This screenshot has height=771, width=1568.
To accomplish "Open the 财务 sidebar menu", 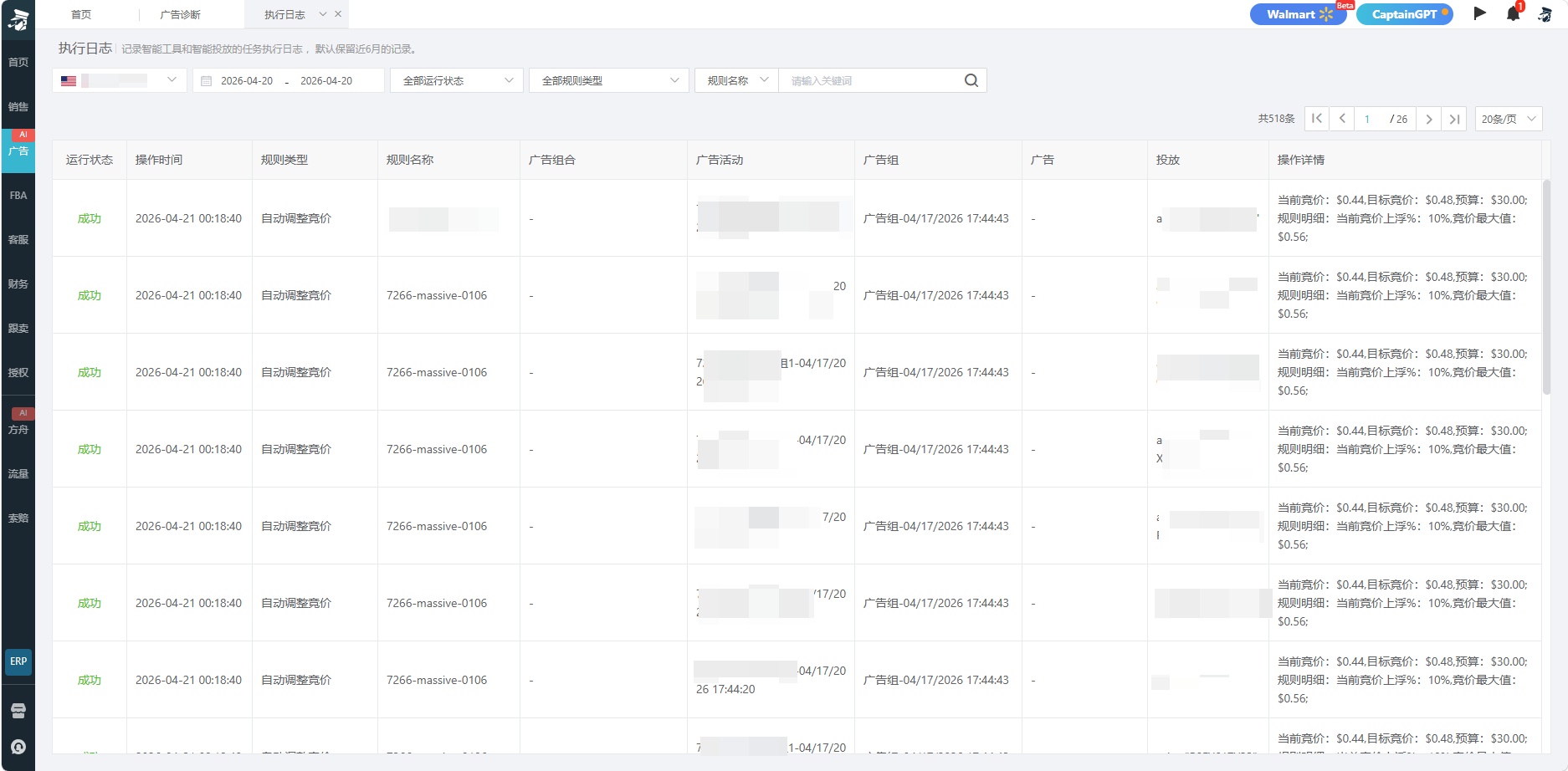I will pos(18,284).
